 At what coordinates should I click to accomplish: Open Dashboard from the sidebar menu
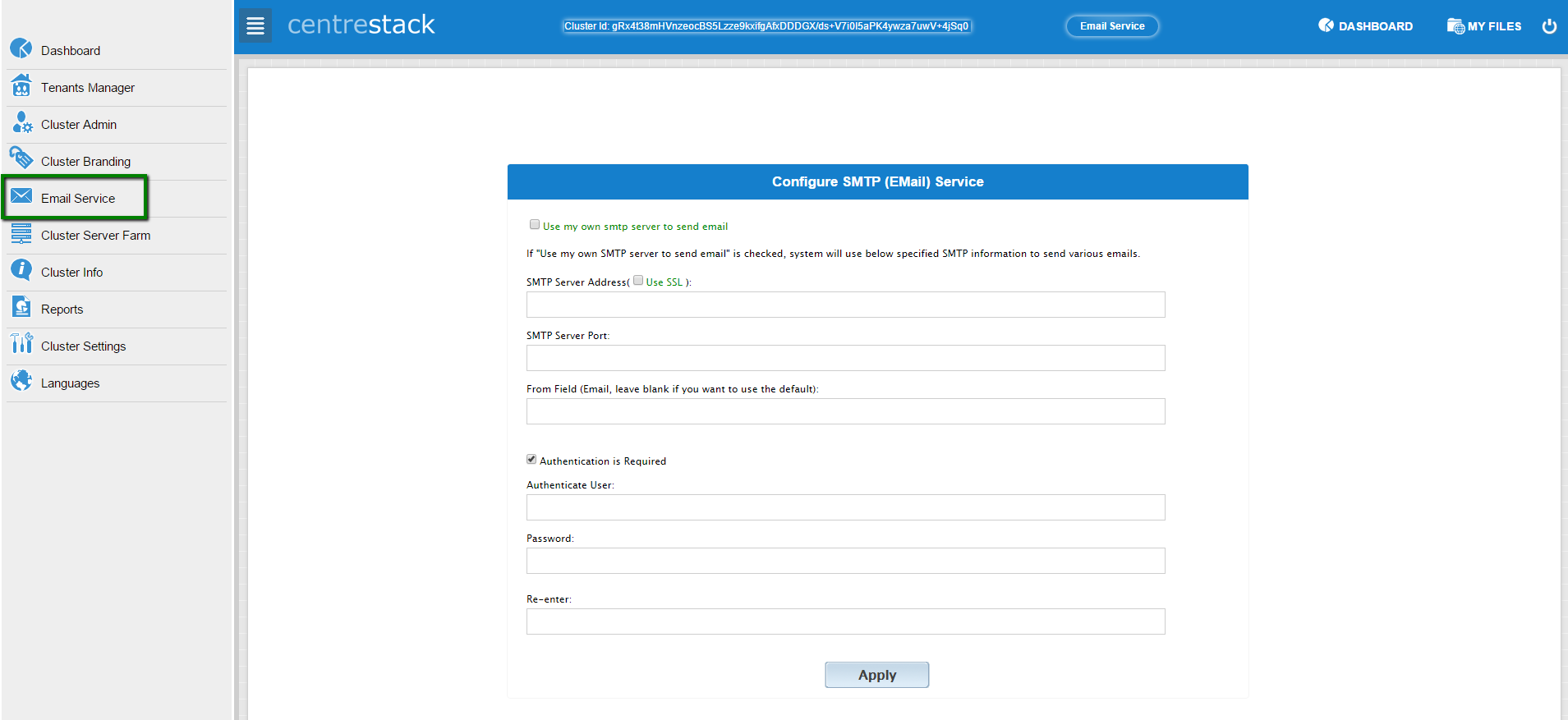[70, 51]
